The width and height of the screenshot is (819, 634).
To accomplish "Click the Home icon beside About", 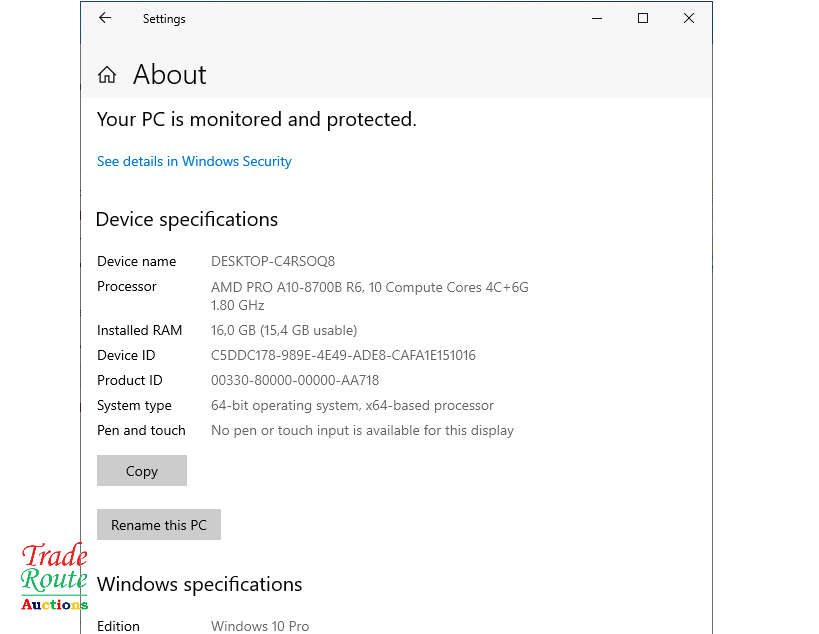I will click(x=107, y=75).
